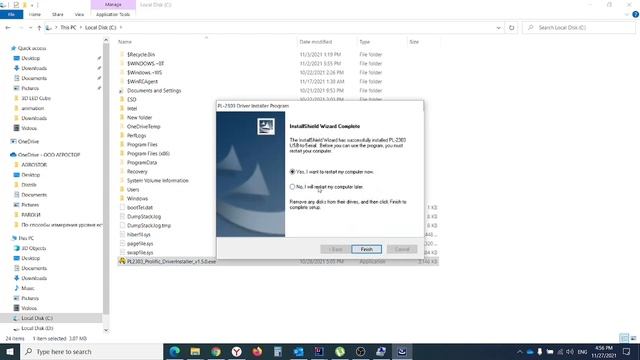The height and width of the screenshot is (360, 640).
Task: Open Explorer help question mark icon
Action: [x=635, y=14]
